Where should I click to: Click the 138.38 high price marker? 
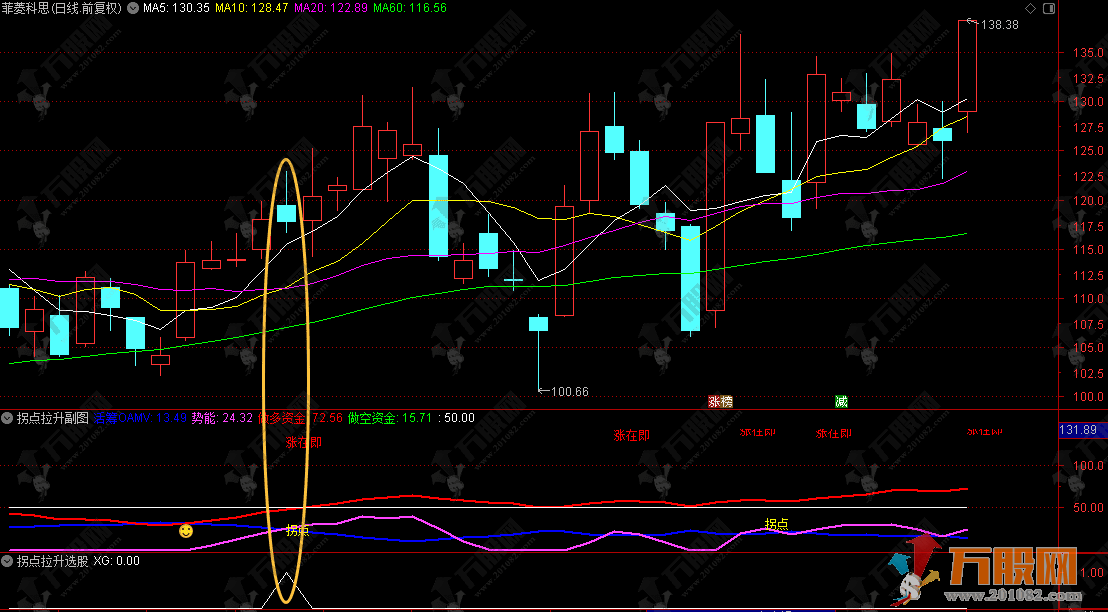(999, 25)
